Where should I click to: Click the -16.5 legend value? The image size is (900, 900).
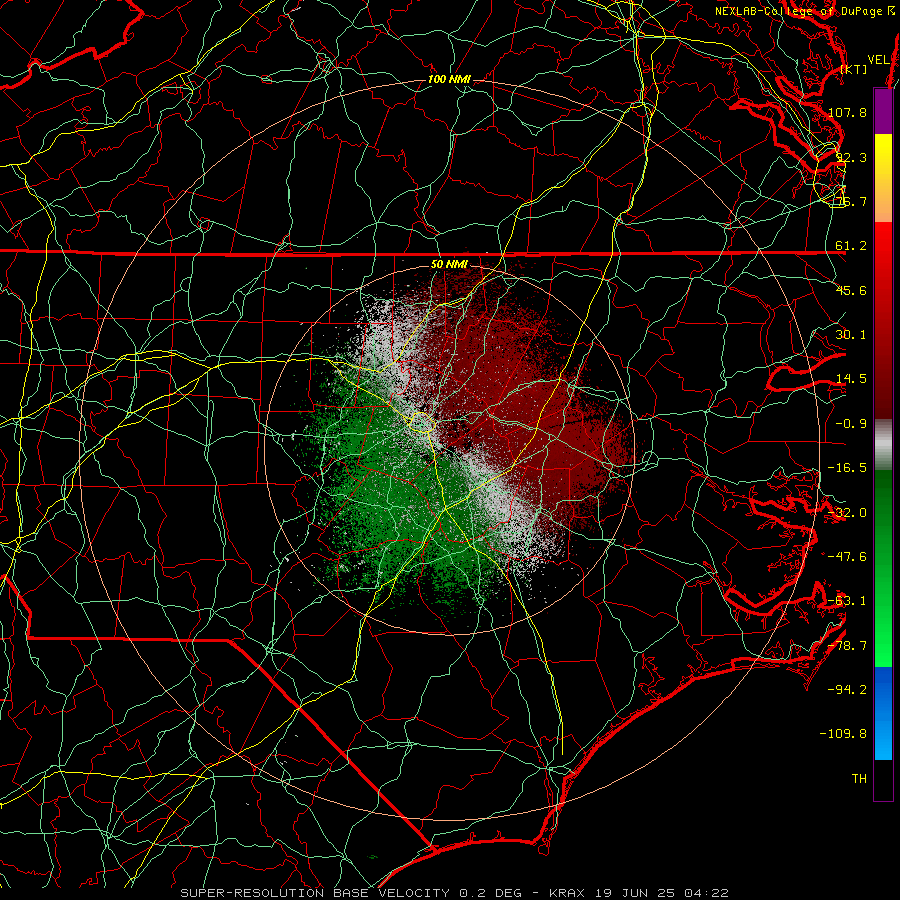click(847, 468)
